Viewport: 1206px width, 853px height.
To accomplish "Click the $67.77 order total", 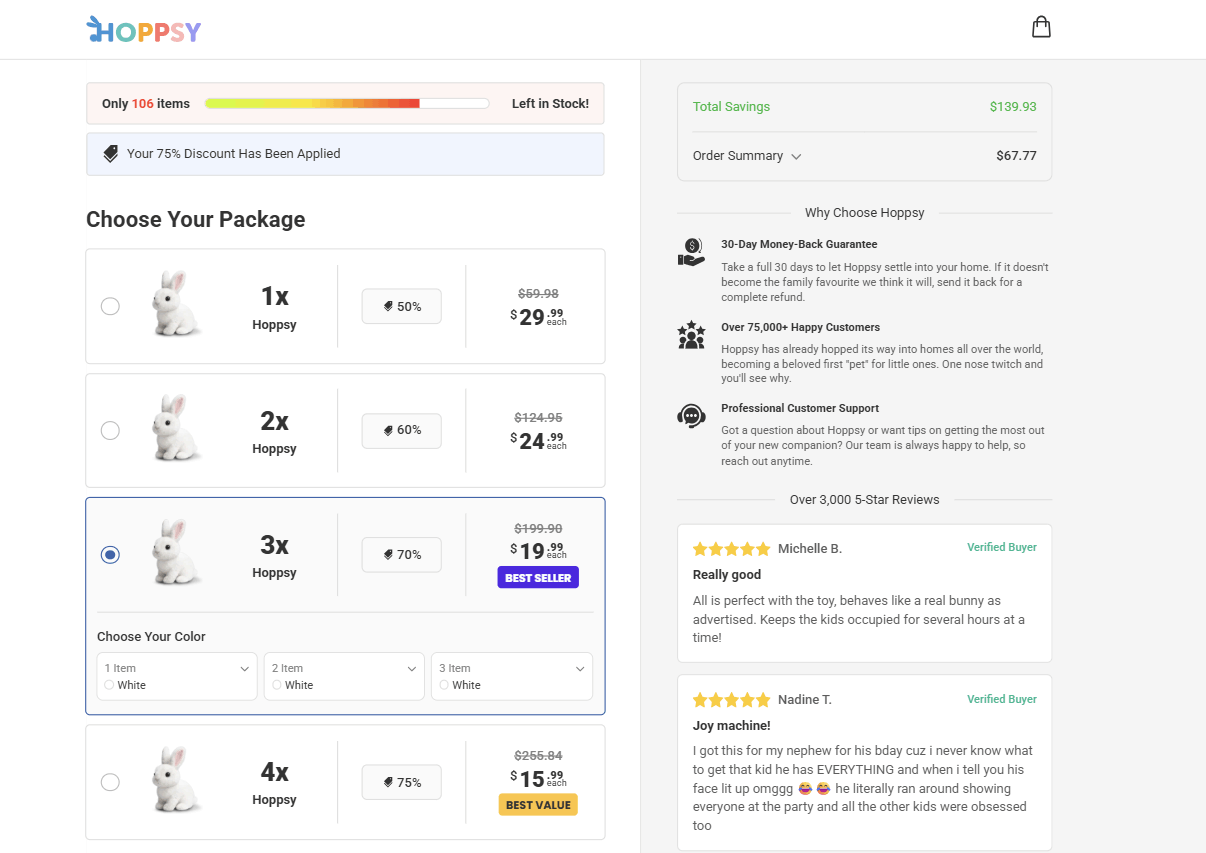I will (x=1016, y=156).
